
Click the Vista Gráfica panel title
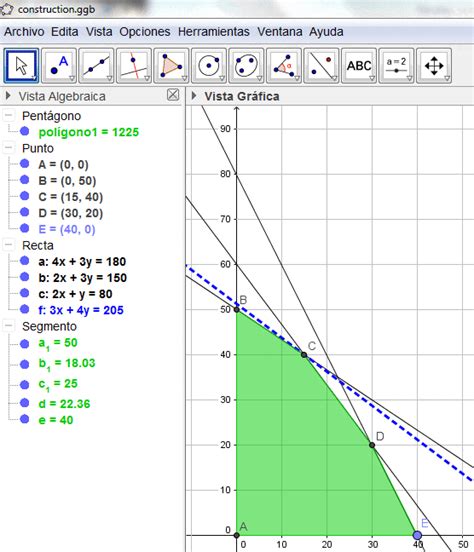[242, 96]
